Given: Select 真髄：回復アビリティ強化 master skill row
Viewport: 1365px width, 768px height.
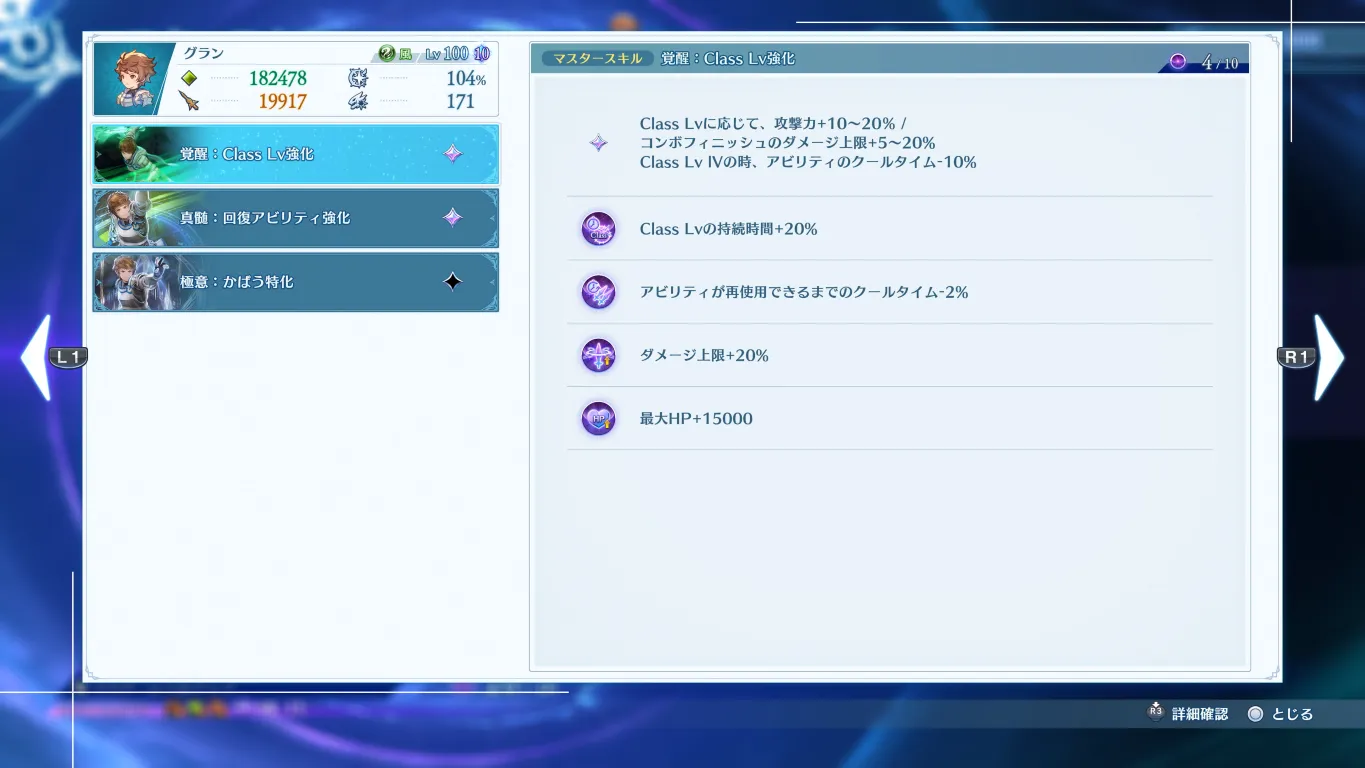Looking at the screenshot, I should tap(296, 218).
